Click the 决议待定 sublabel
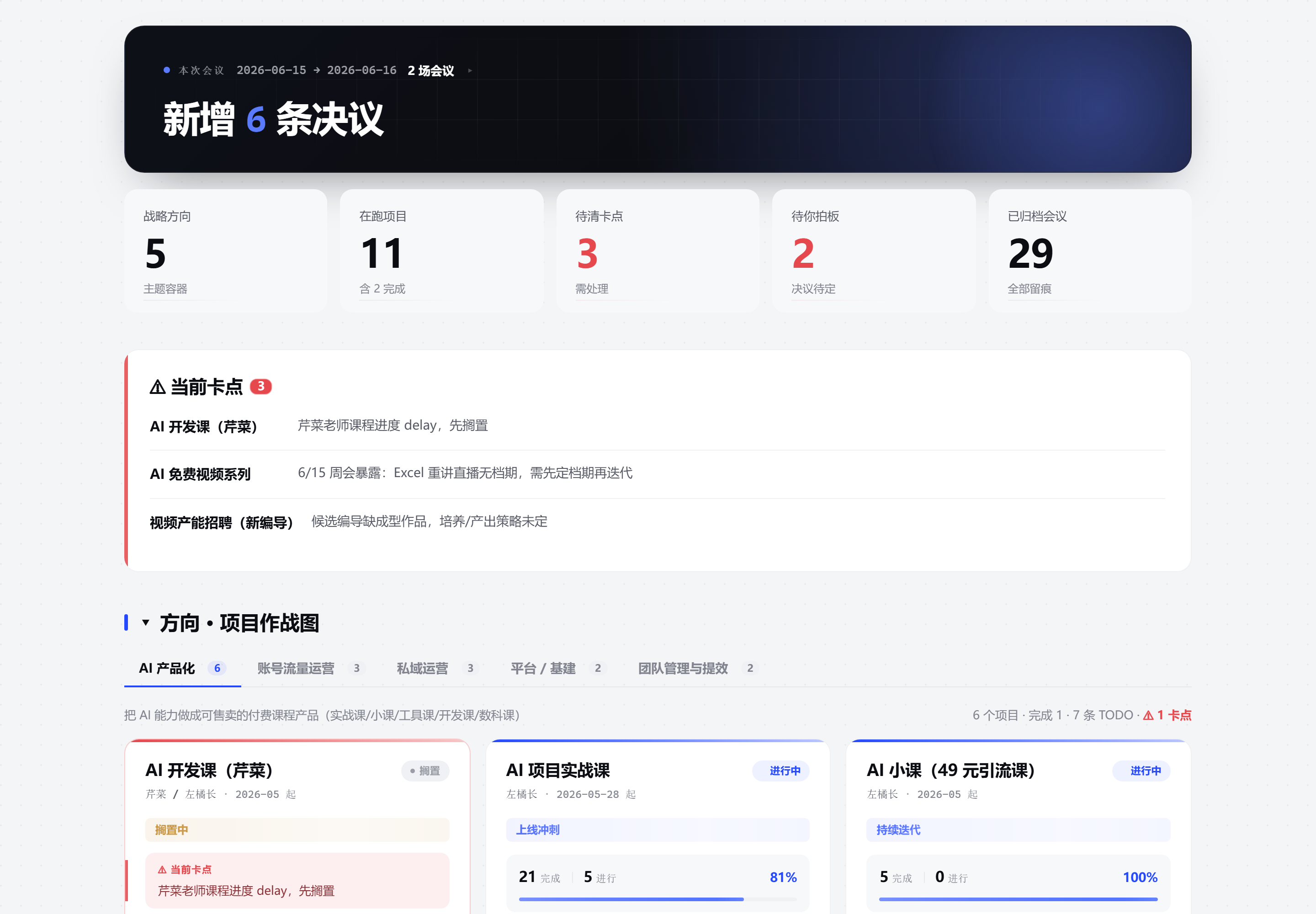Screen dimensions: 1316x914 pyautogui.click(x=813, y=289)
